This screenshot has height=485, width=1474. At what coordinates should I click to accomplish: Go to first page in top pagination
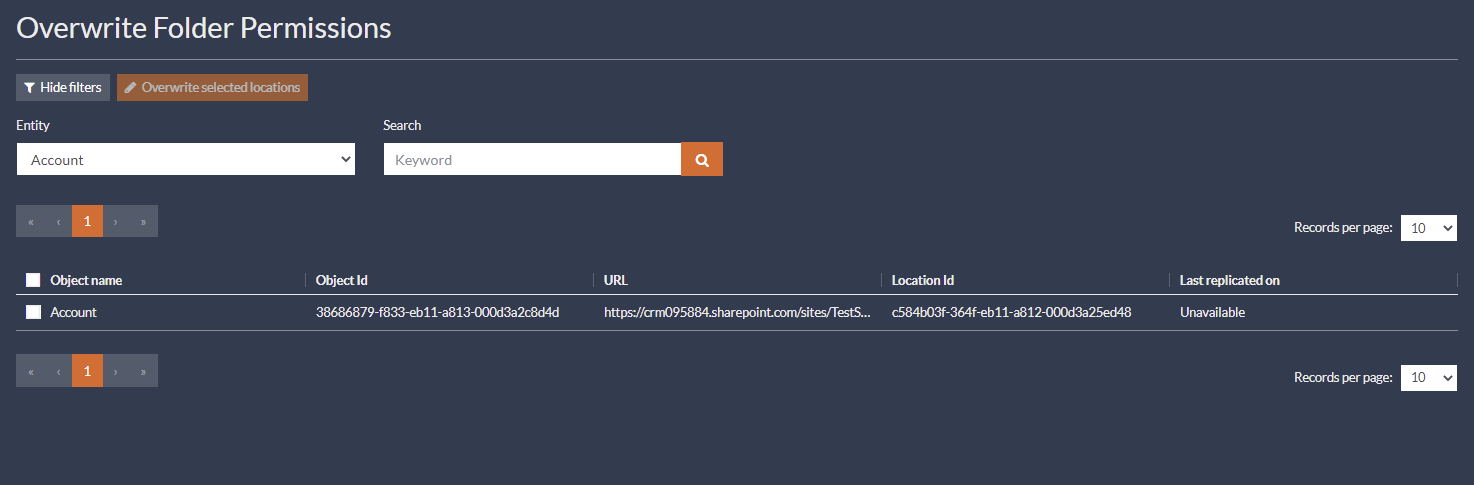tap(30, 221)
